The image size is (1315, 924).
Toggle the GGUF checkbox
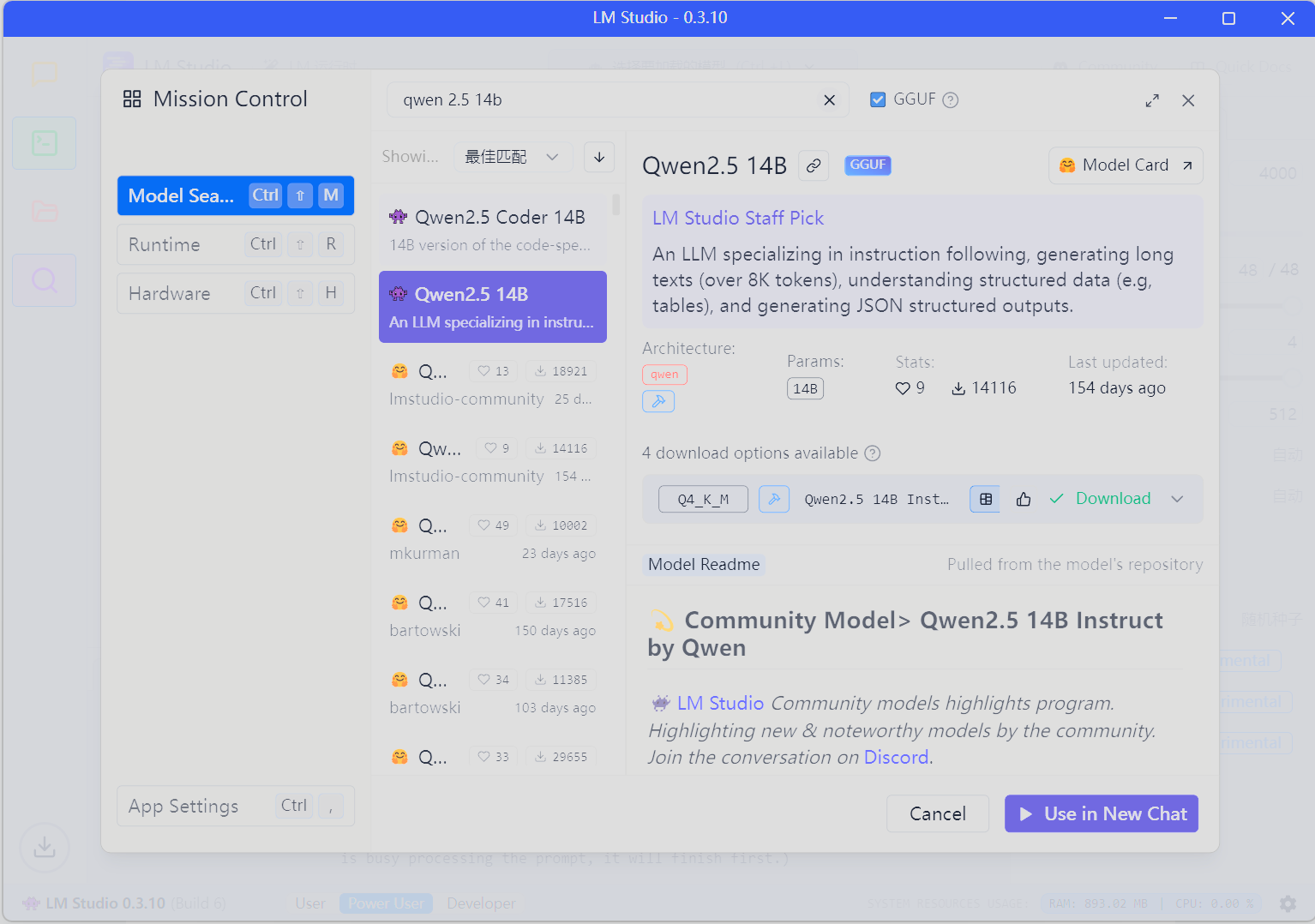click(878, 99)
